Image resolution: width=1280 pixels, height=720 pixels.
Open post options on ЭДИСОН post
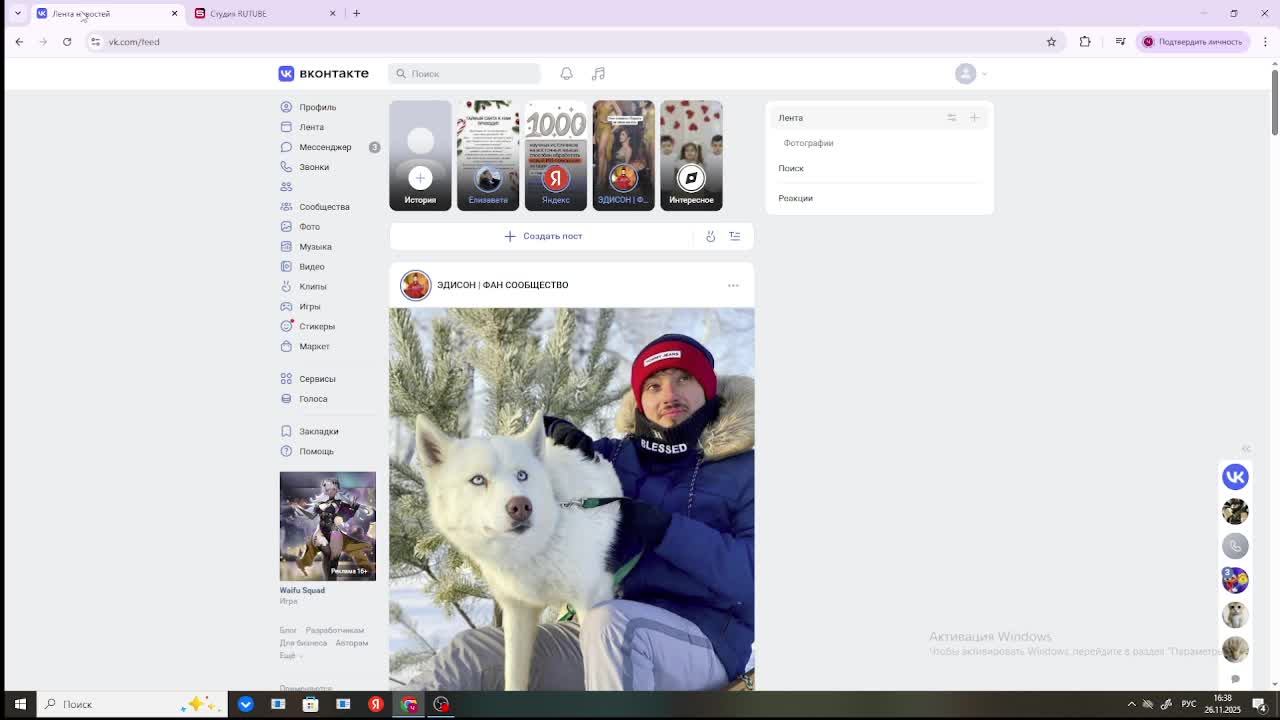click(x=733, y=286)
